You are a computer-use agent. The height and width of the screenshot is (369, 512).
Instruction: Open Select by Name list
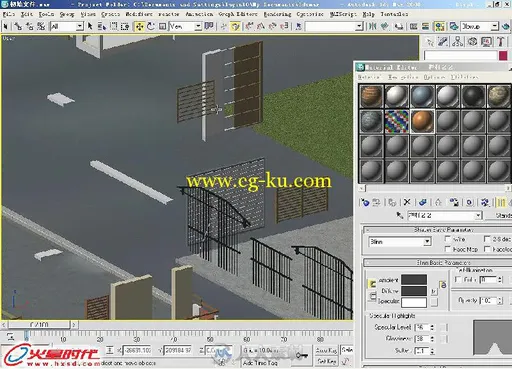pyautogui.click(x=102, y=26)
